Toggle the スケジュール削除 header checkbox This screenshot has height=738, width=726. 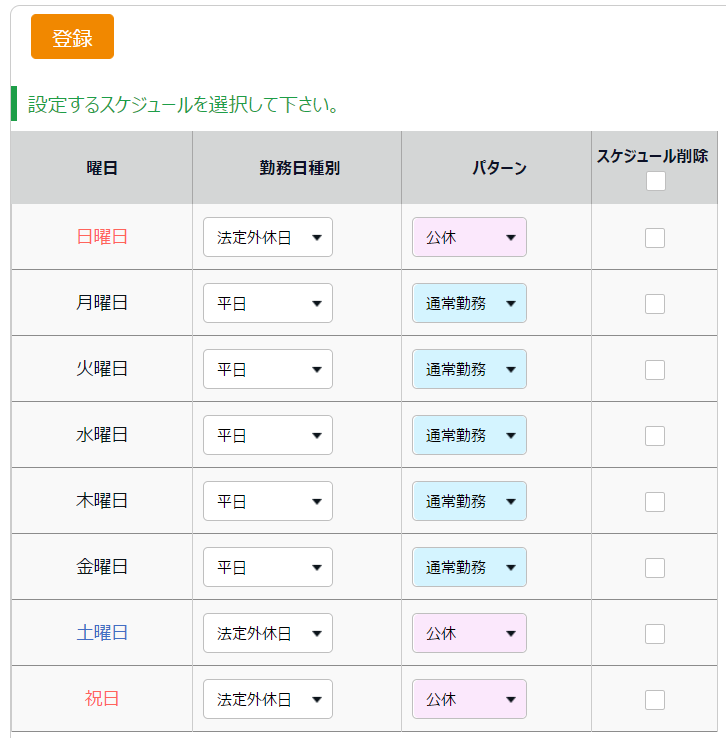tap(655, 181)
